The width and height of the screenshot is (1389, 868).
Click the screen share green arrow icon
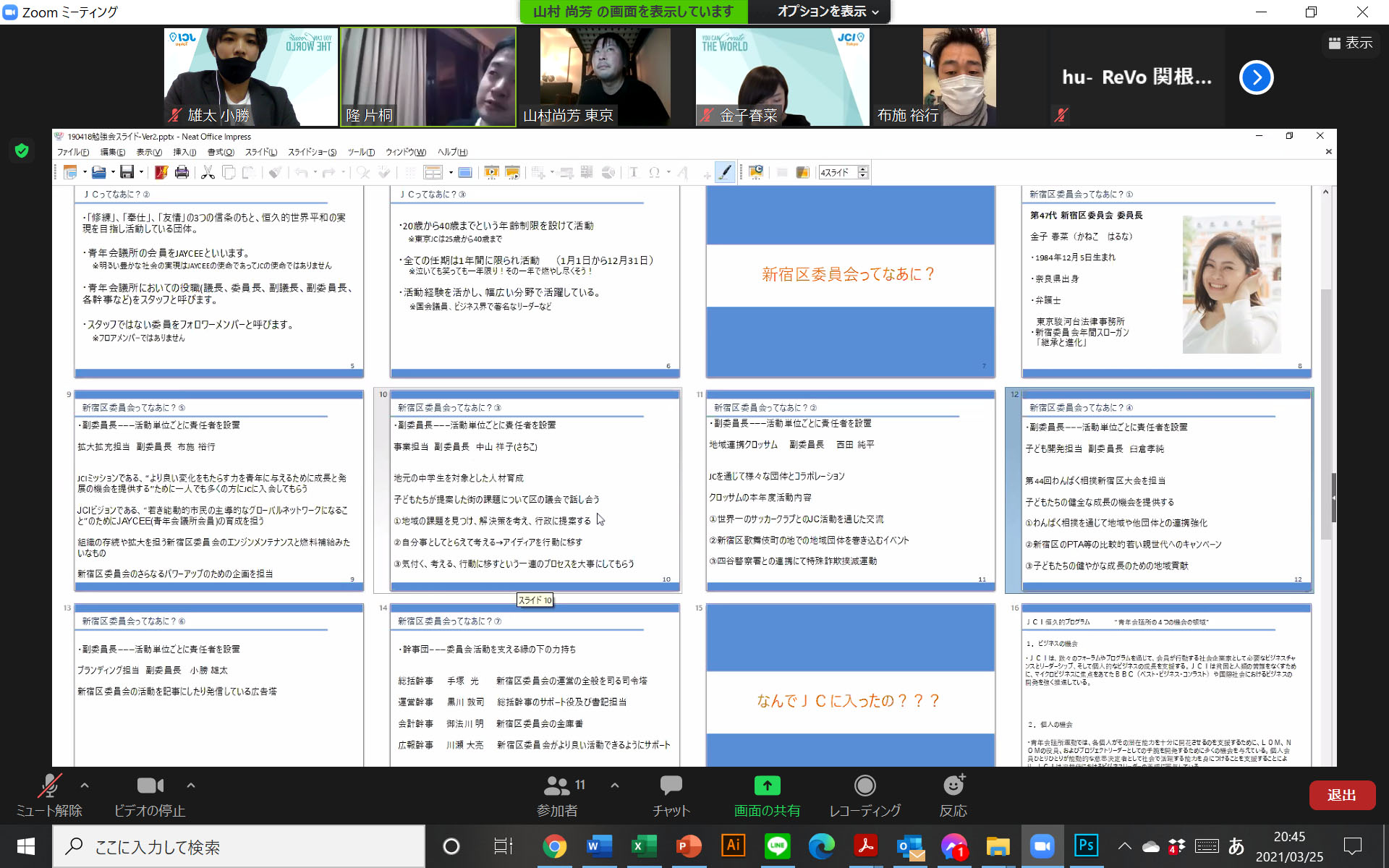767,786
